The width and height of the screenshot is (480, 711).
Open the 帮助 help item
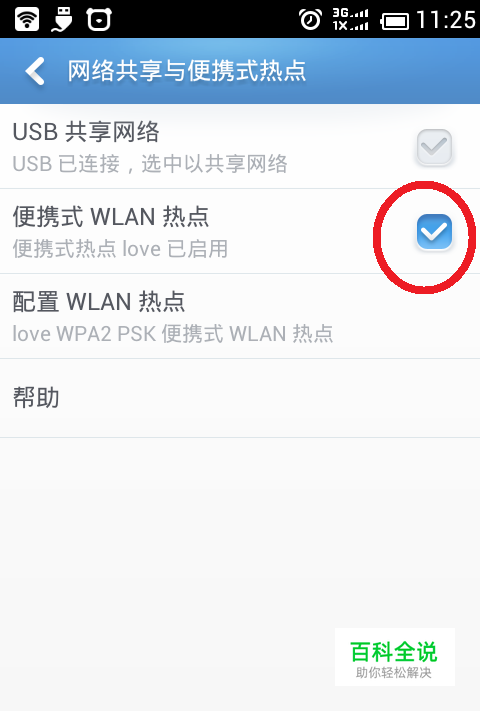240,398
